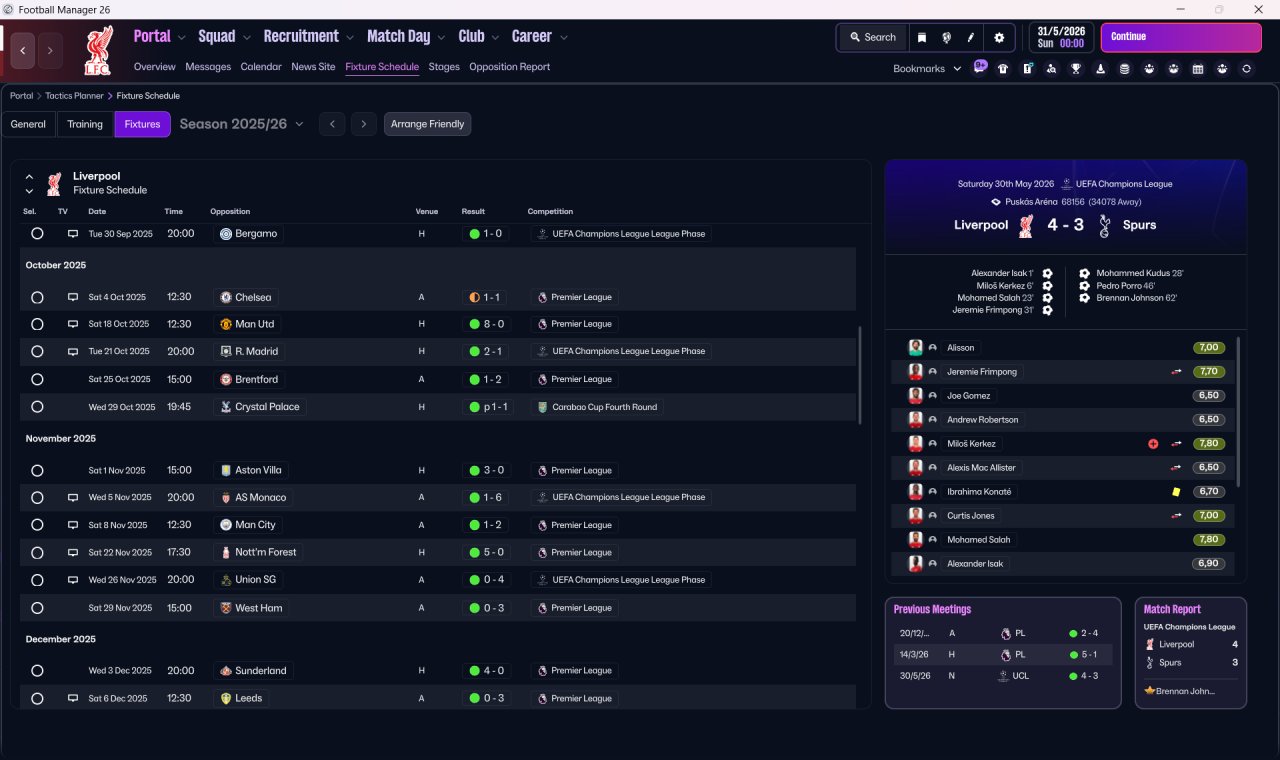Screen dimensions: 1280x760
Task: Click the coin stack finances icon
Action: (1125, 69)
